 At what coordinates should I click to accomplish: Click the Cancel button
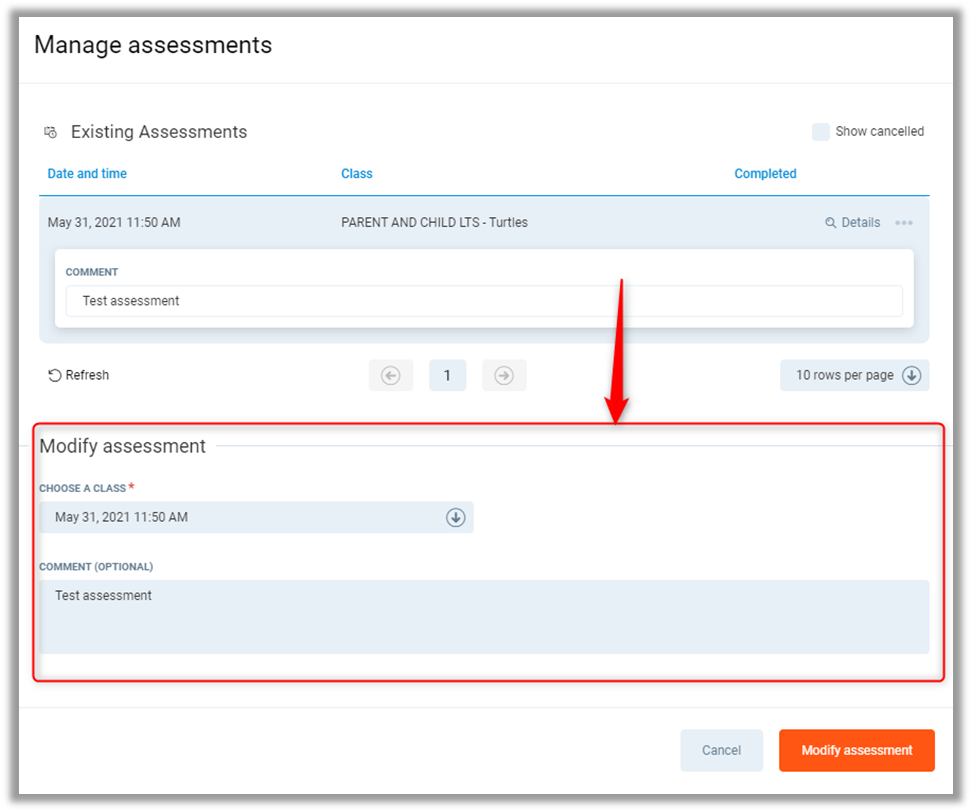(x=721, y=751)
